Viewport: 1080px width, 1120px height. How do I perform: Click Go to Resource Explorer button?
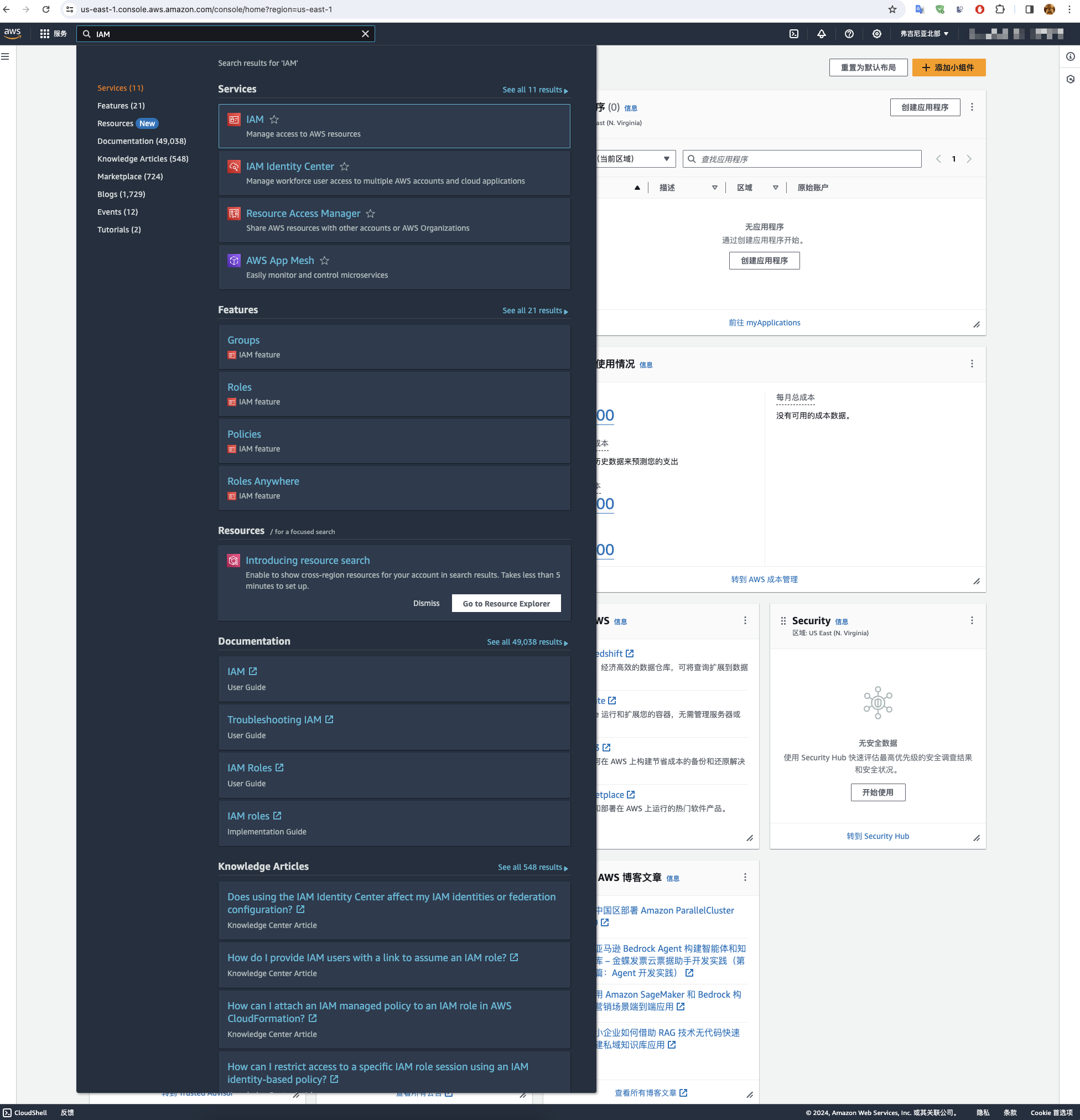coord(507,603)
